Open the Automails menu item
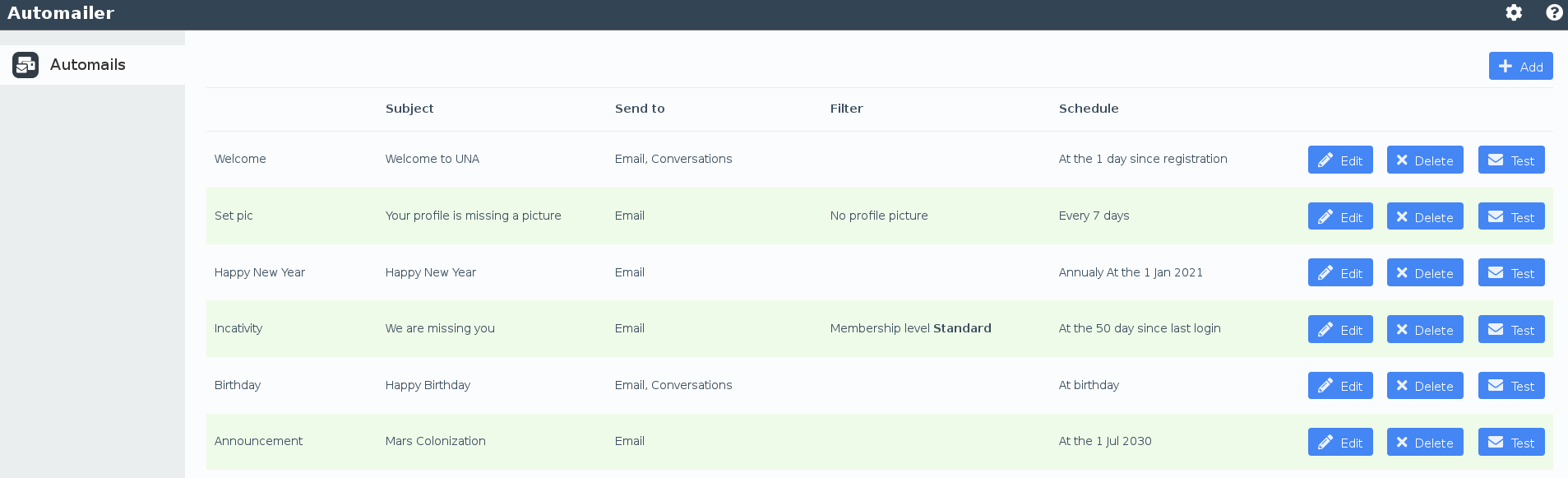The height and width of the screenshot is (478, 1568). [88, 65]
